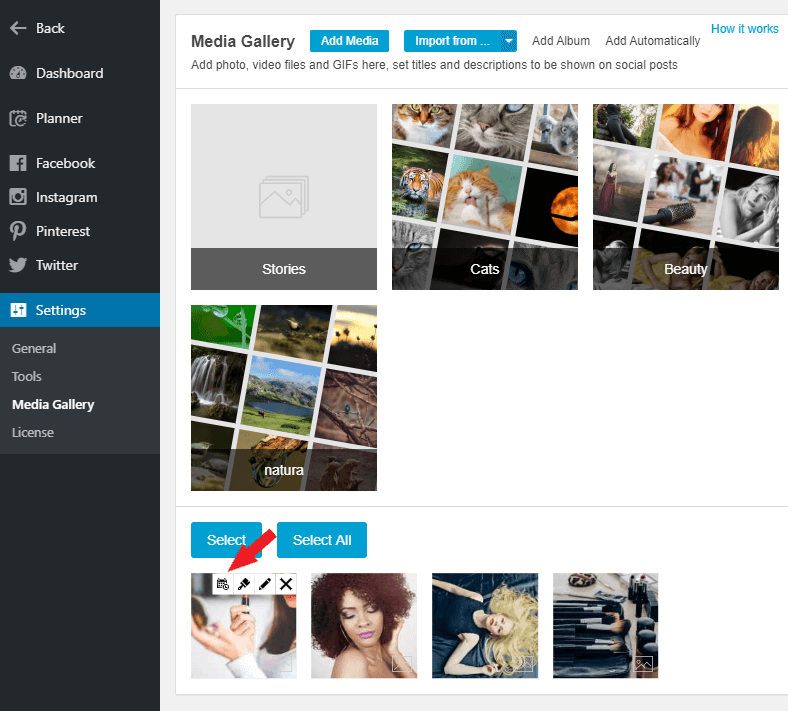Click the Planner calendar icon
Screen dimensions: 788x711
point(18,119)
